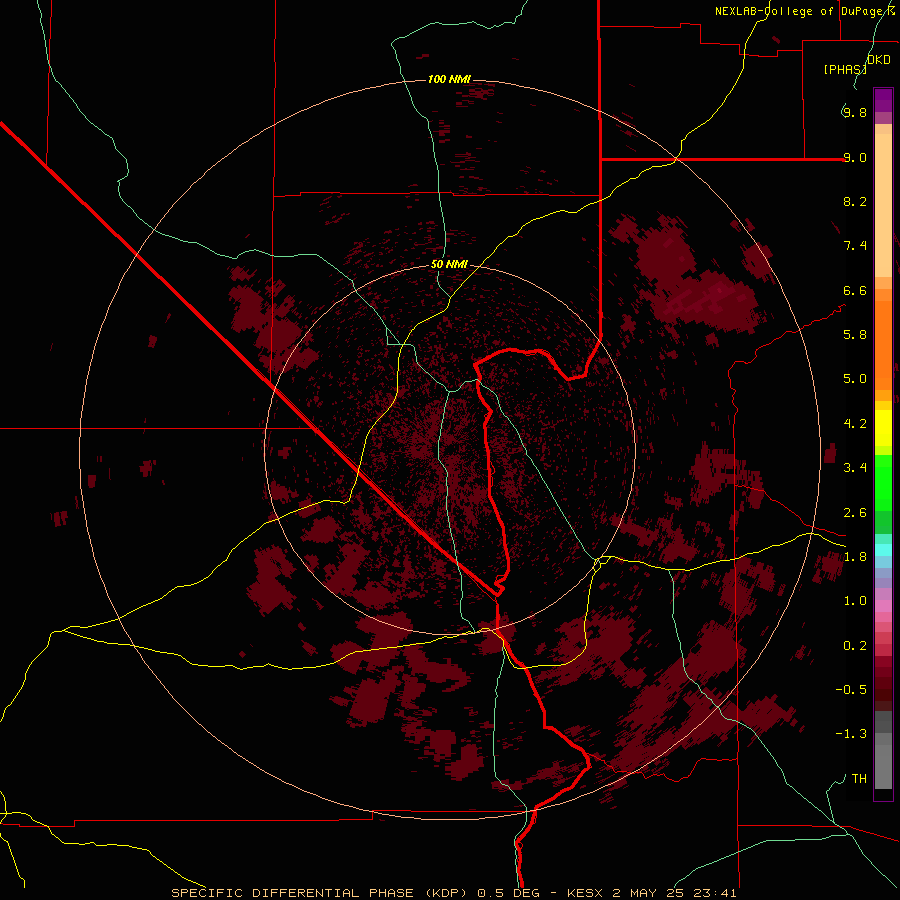Click the -1.3 scale label
Viewport: 900px width, 900px height.
pos(851,734)
